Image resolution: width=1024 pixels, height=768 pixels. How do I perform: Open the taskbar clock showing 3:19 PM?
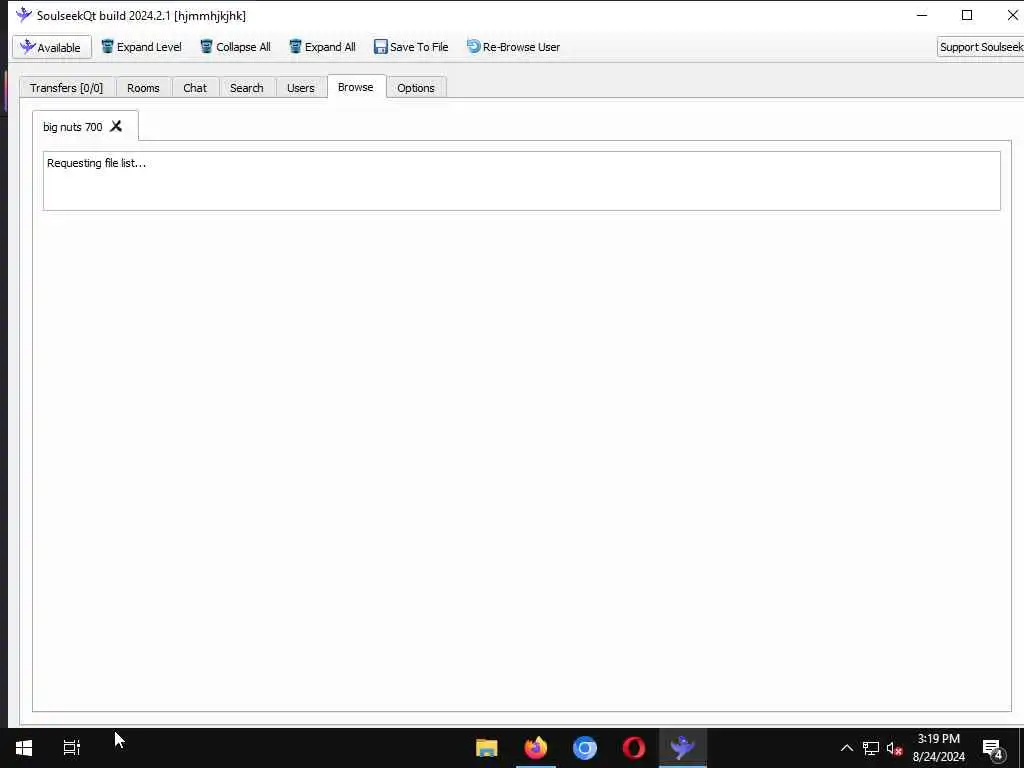point(939,748)
